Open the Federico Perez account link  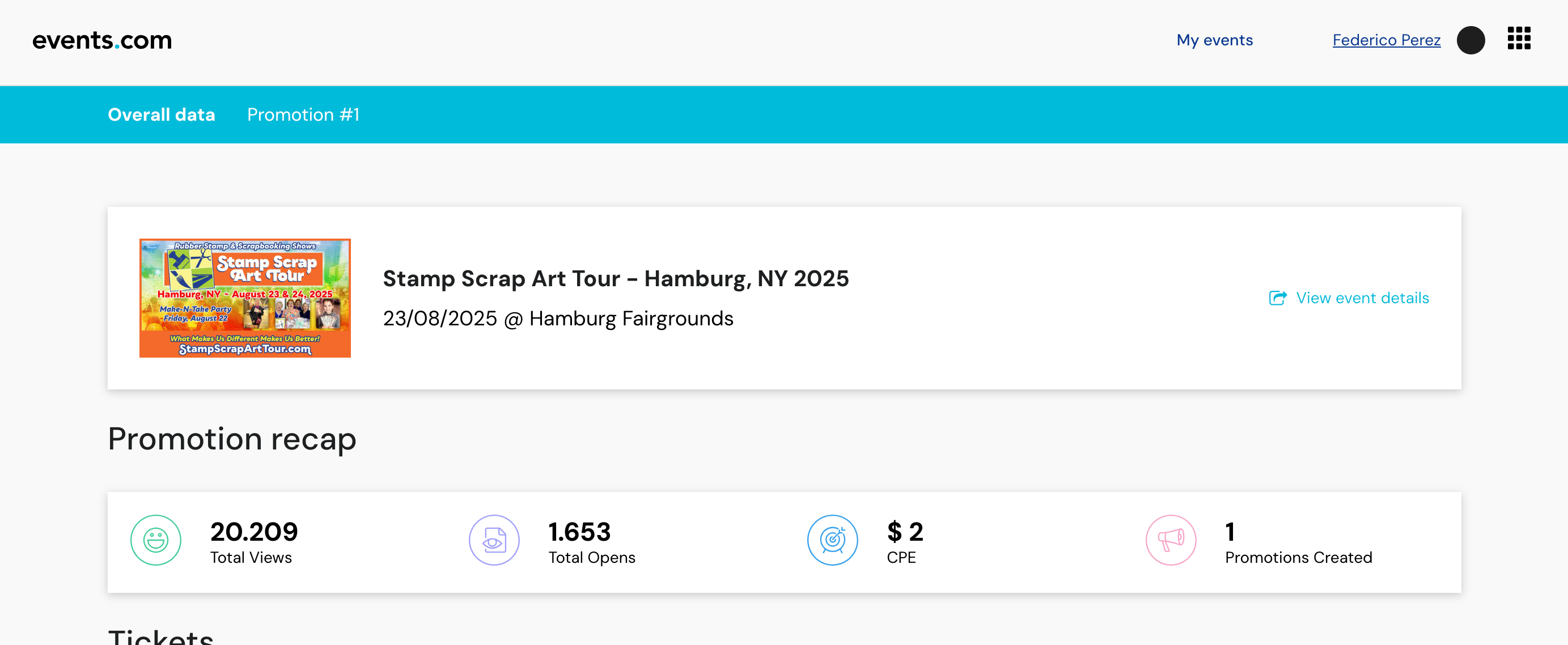1386,40
